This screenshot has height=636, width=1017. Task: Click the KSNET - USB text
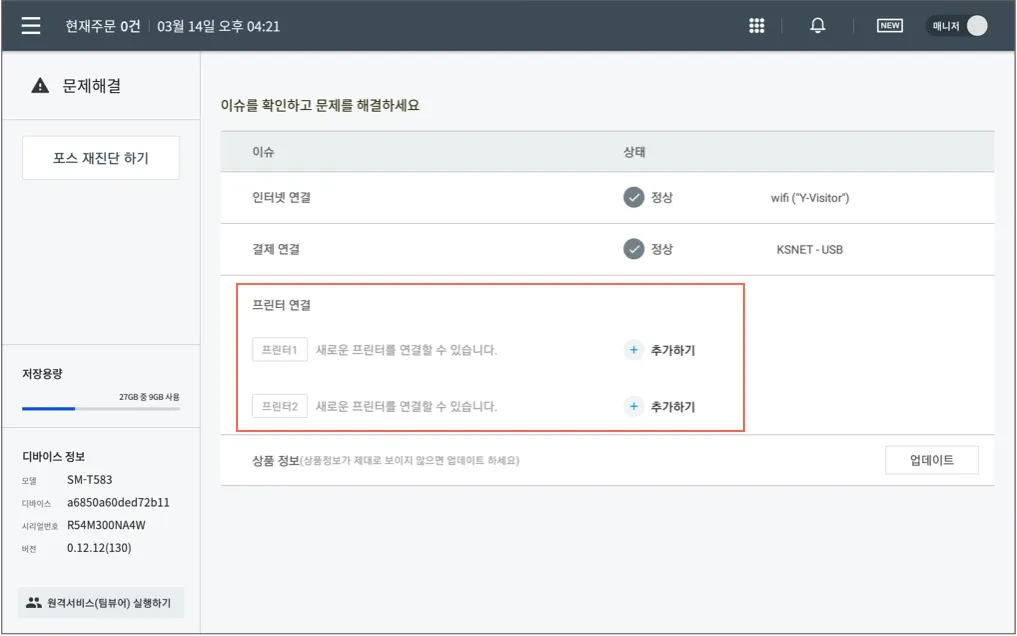pos(809,250)
